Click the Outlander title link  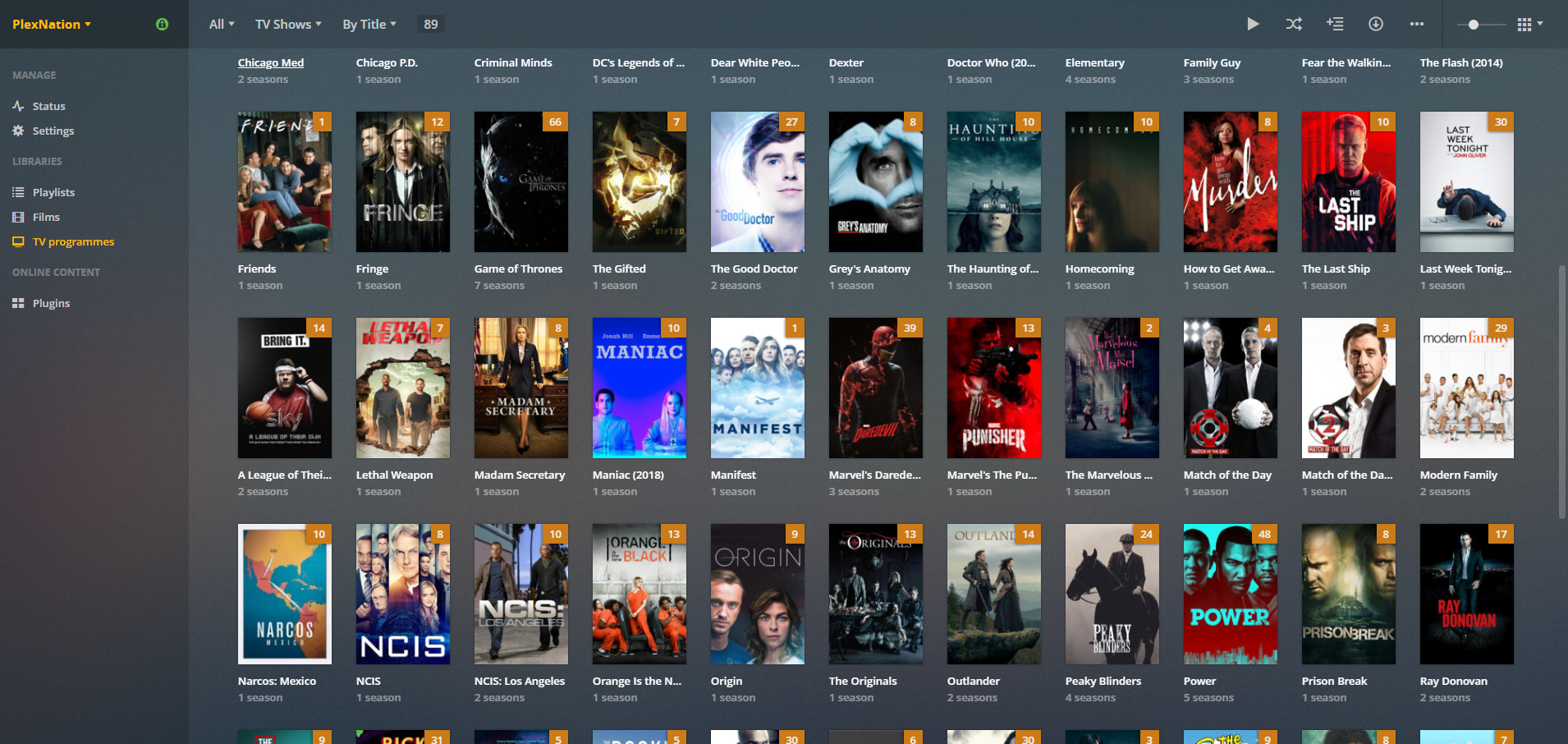pyautogui.click(x=974, y=681)
